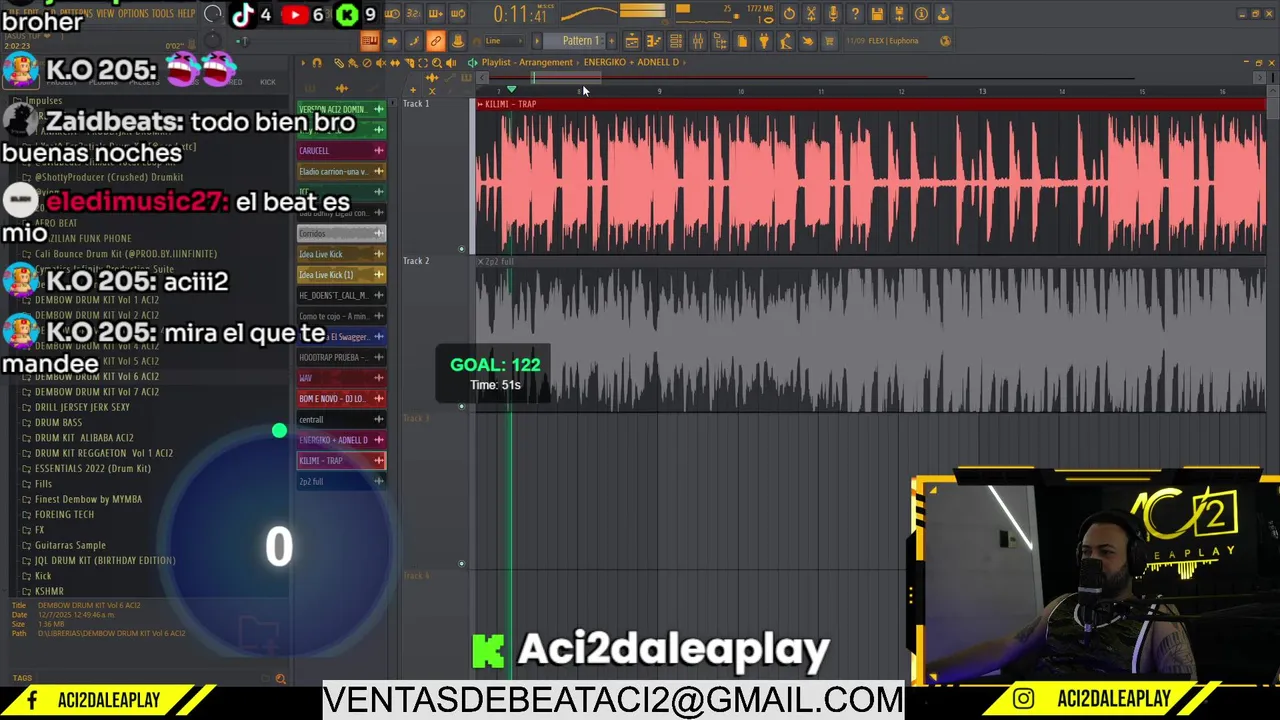Select the Track 1 header label

pos(416,104)
